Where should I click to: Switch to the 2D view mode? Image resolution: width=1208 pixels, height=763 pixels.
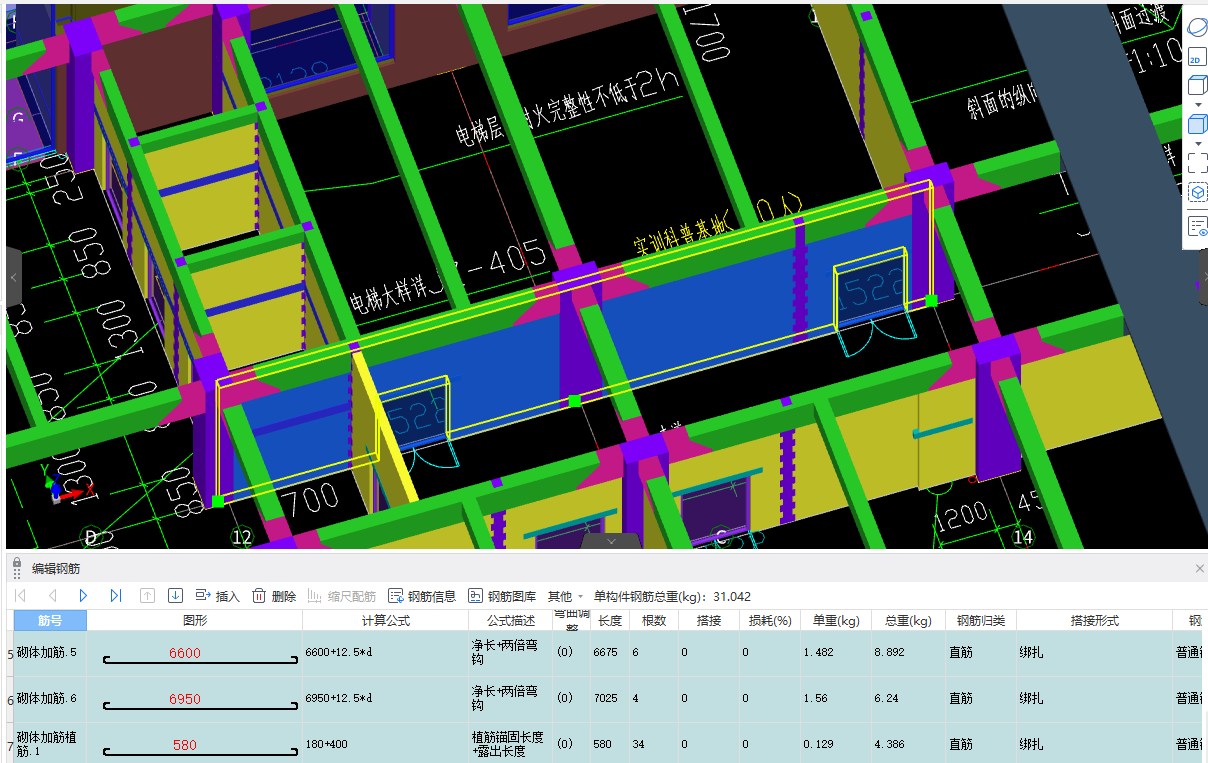[x=1196, y=59]
